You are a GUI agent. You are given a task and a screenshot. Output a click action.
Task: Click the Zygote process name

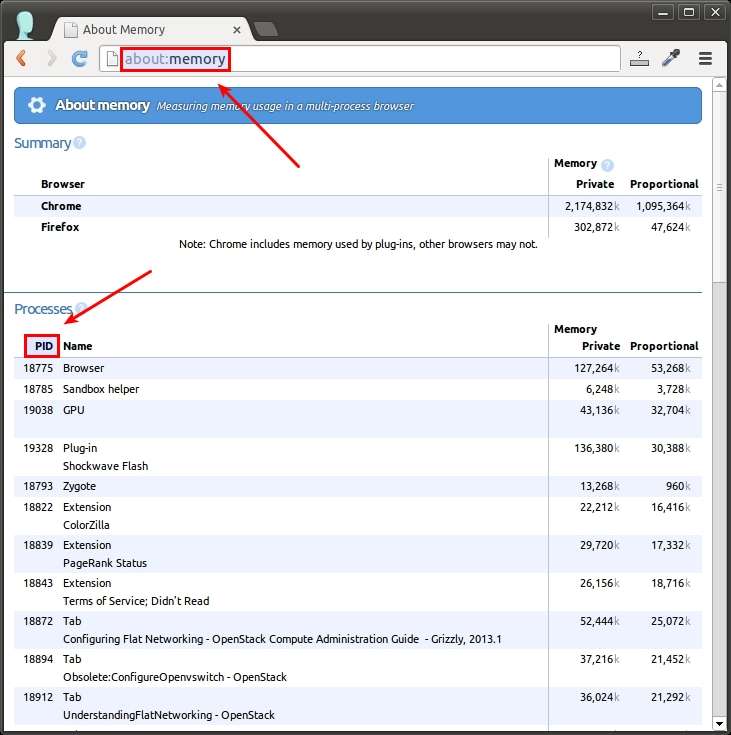79,486
